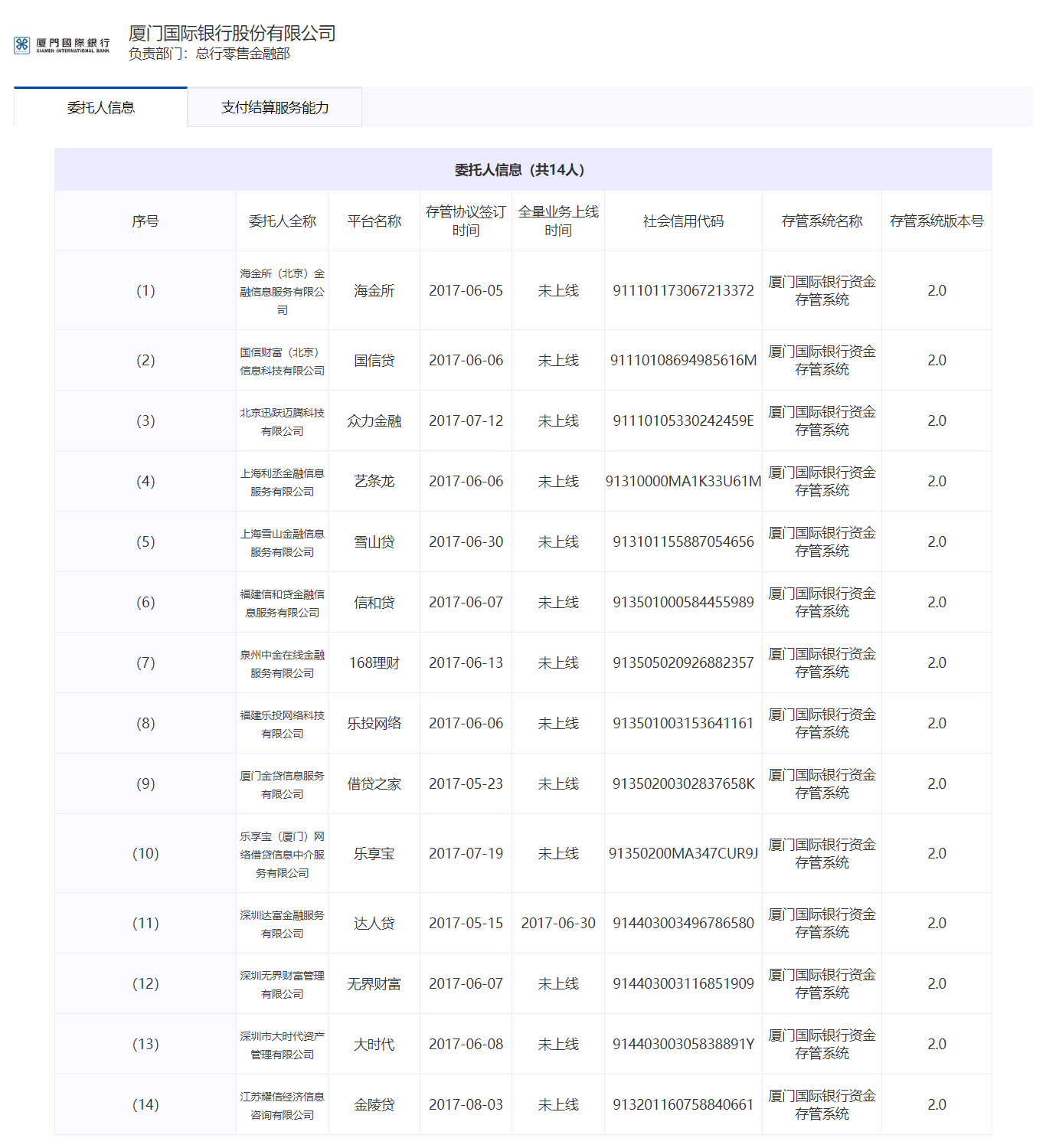Select platform name 海金所
This screenshot has width=1046, height=1148.
pyautogui.click(x=374, y=291)
